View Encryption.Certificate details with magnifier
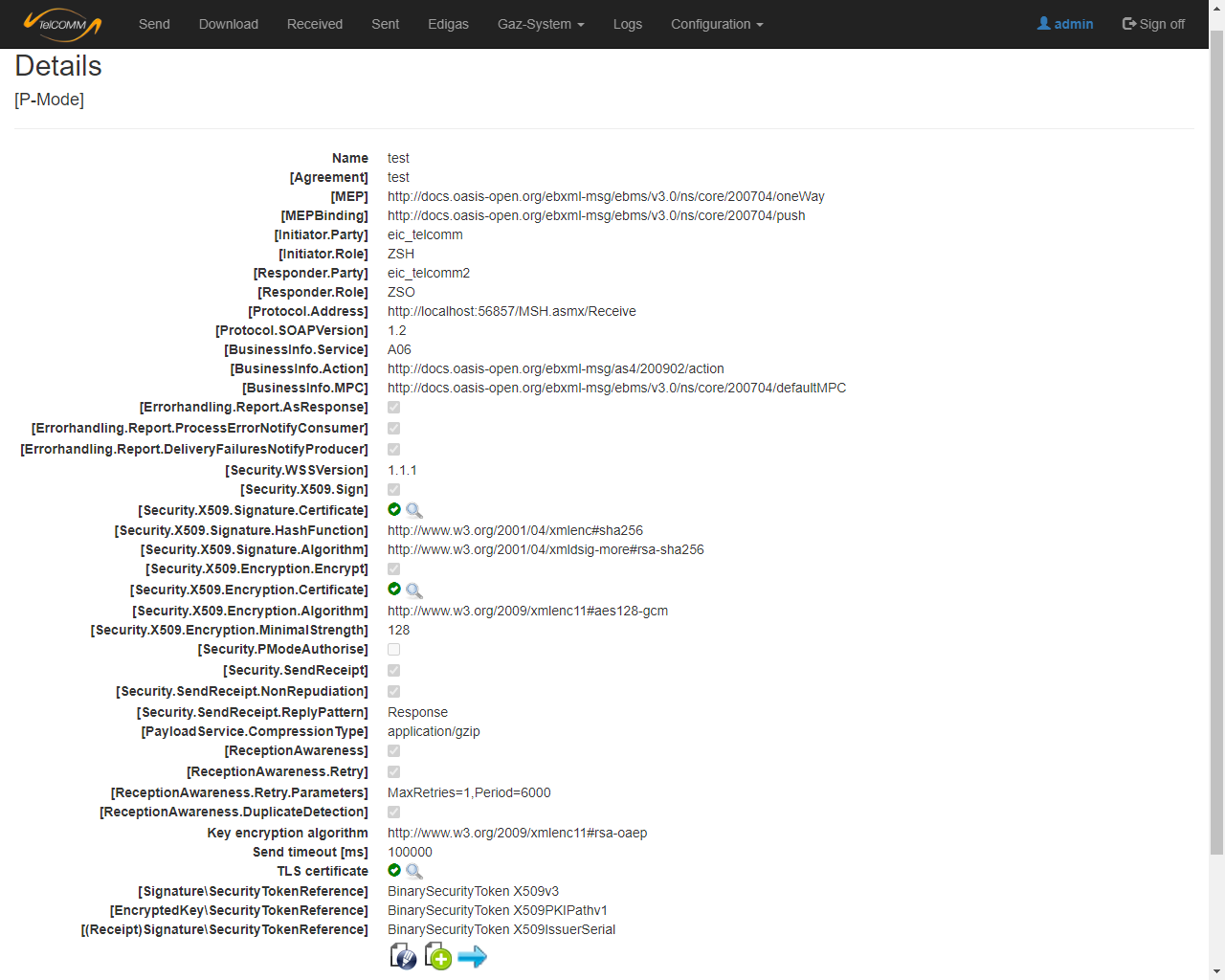Image resolution: width=1225 pixels, height=980 pixels. (x=414, y=591)
